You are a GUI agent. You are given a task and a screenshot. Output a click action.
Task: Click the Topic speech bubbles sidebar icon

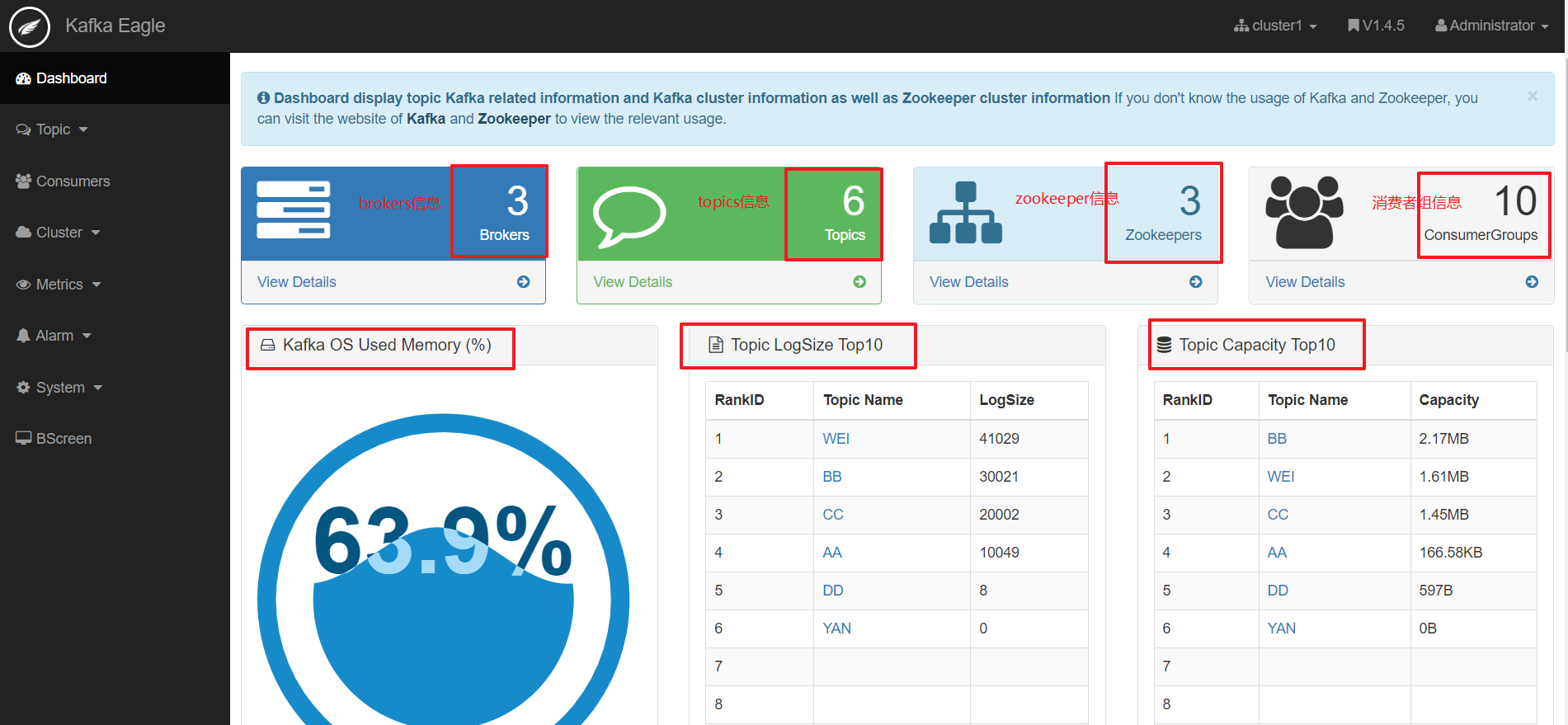click(23, 129)
